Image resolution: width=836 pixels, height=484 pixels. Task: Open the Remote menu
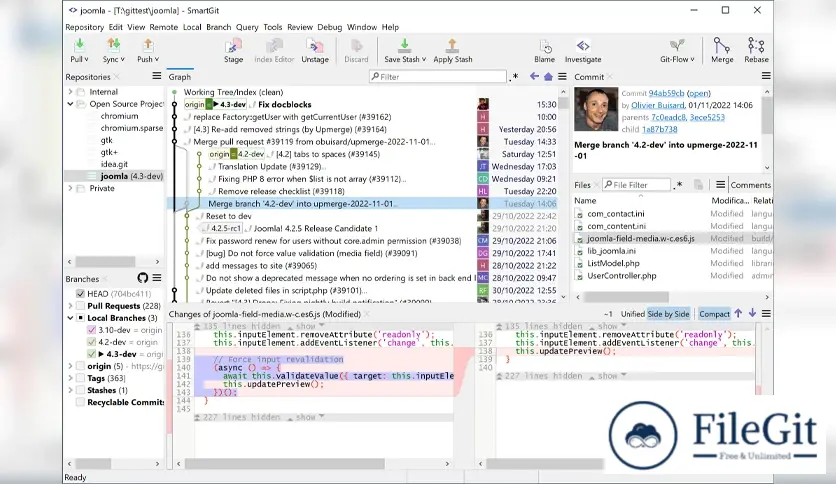coord(164,27)
